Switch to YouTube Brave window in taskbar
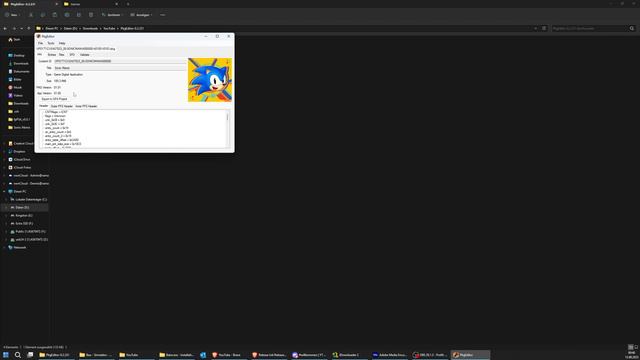Image resolution: width=640 pixels, height=360 pixels. coord(228,355)
